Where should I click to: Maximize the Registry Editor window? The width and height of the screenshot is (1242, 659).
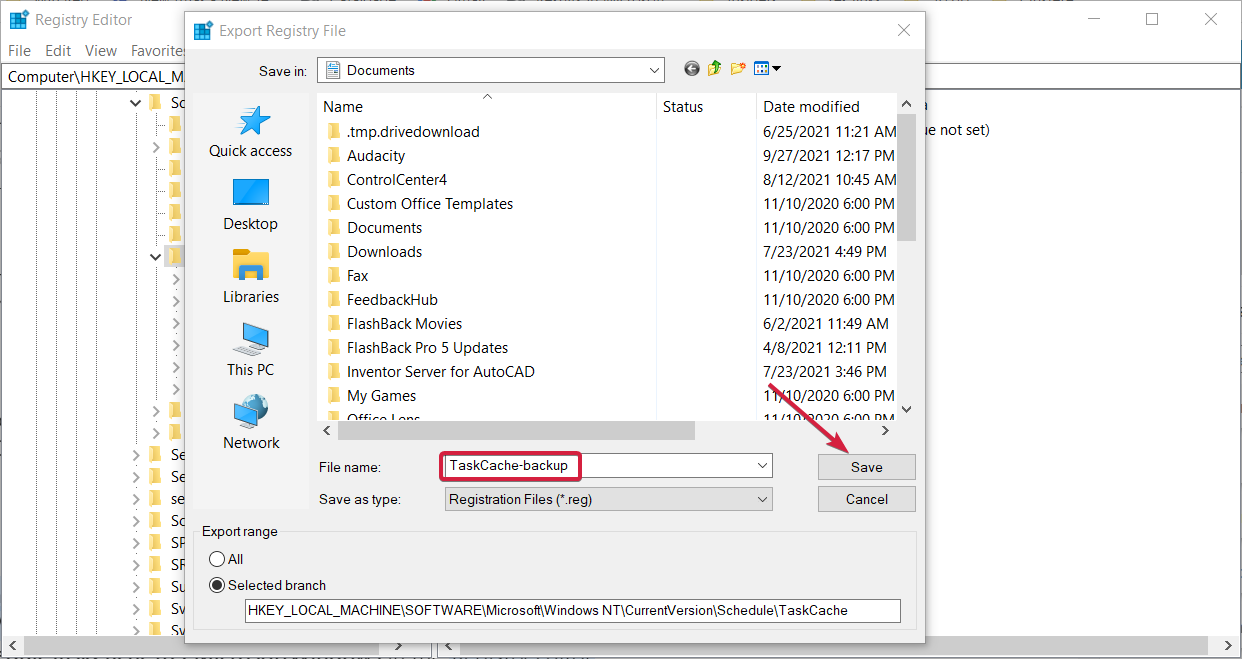pos(1152,19)
